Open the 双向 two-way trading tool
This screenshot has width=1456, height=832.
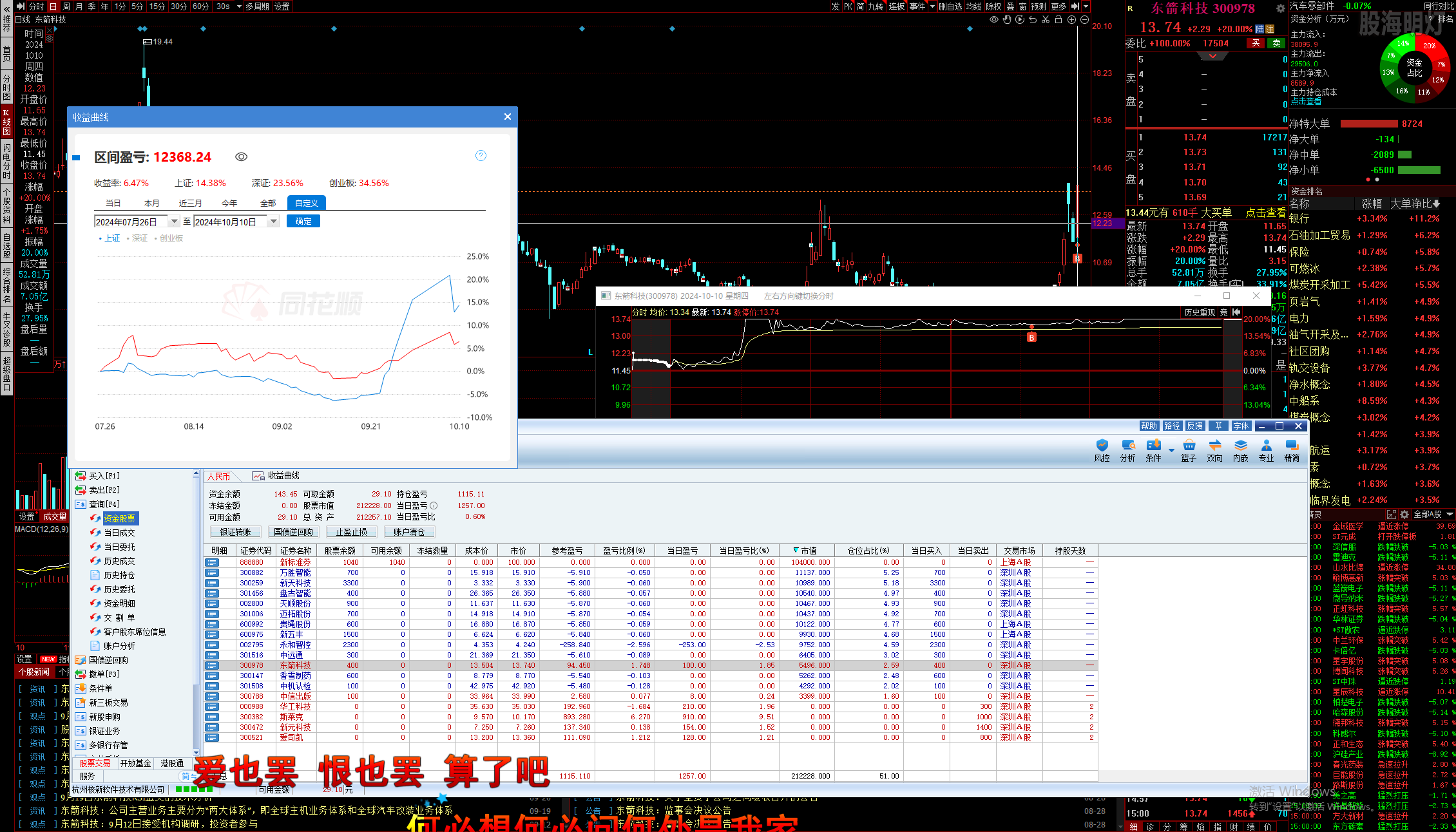click(1214, 450)
